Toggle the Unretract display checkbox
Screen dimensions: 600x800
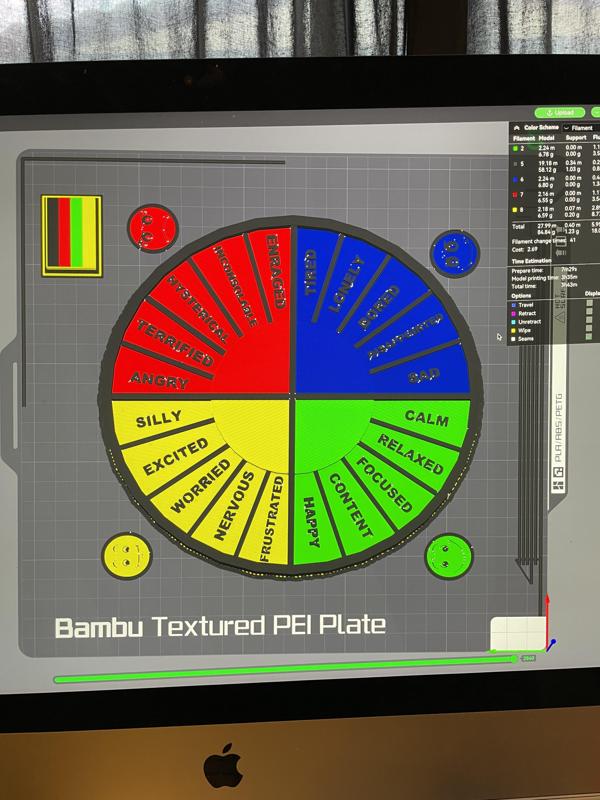pyautogui.click(x=589, y=319)
